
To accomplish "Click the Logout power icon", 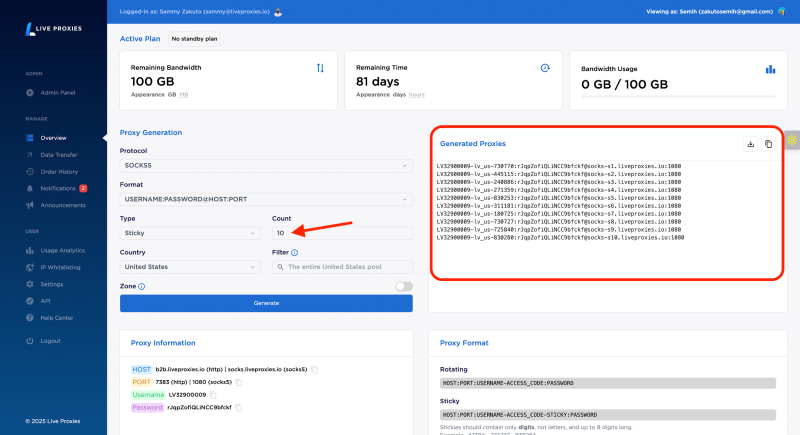I will [x=30, y=341].
